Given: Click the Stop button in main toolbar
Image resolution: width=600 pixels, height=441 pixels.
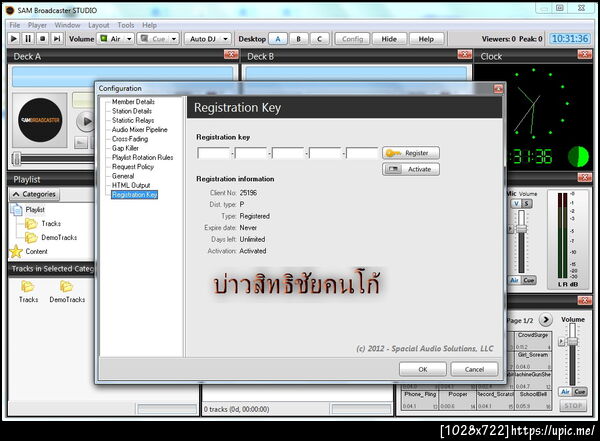Looking at the screenshot, I should [42, 39].
